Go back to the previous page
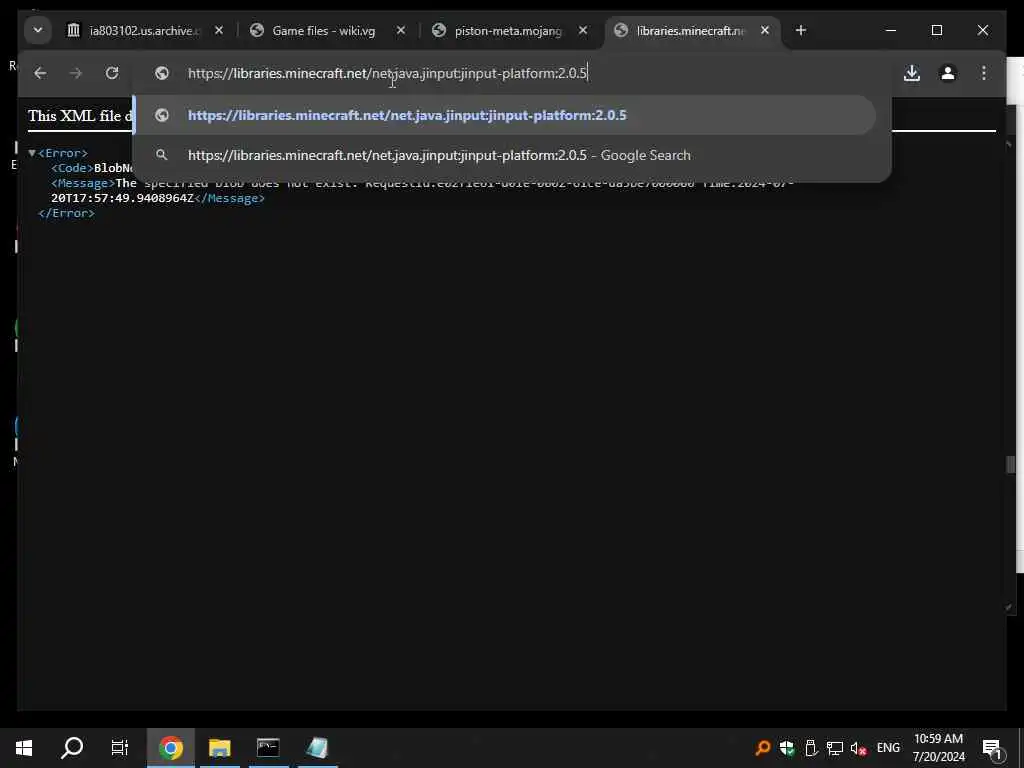This screenshot has height=768, width=1024. [x=40, y=73]
